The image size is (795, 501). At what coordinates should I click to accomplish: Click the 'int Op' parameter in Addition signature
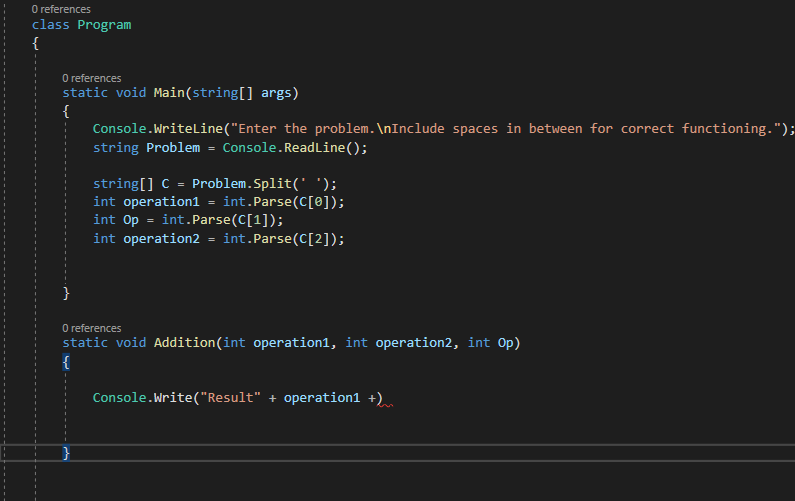490,343
